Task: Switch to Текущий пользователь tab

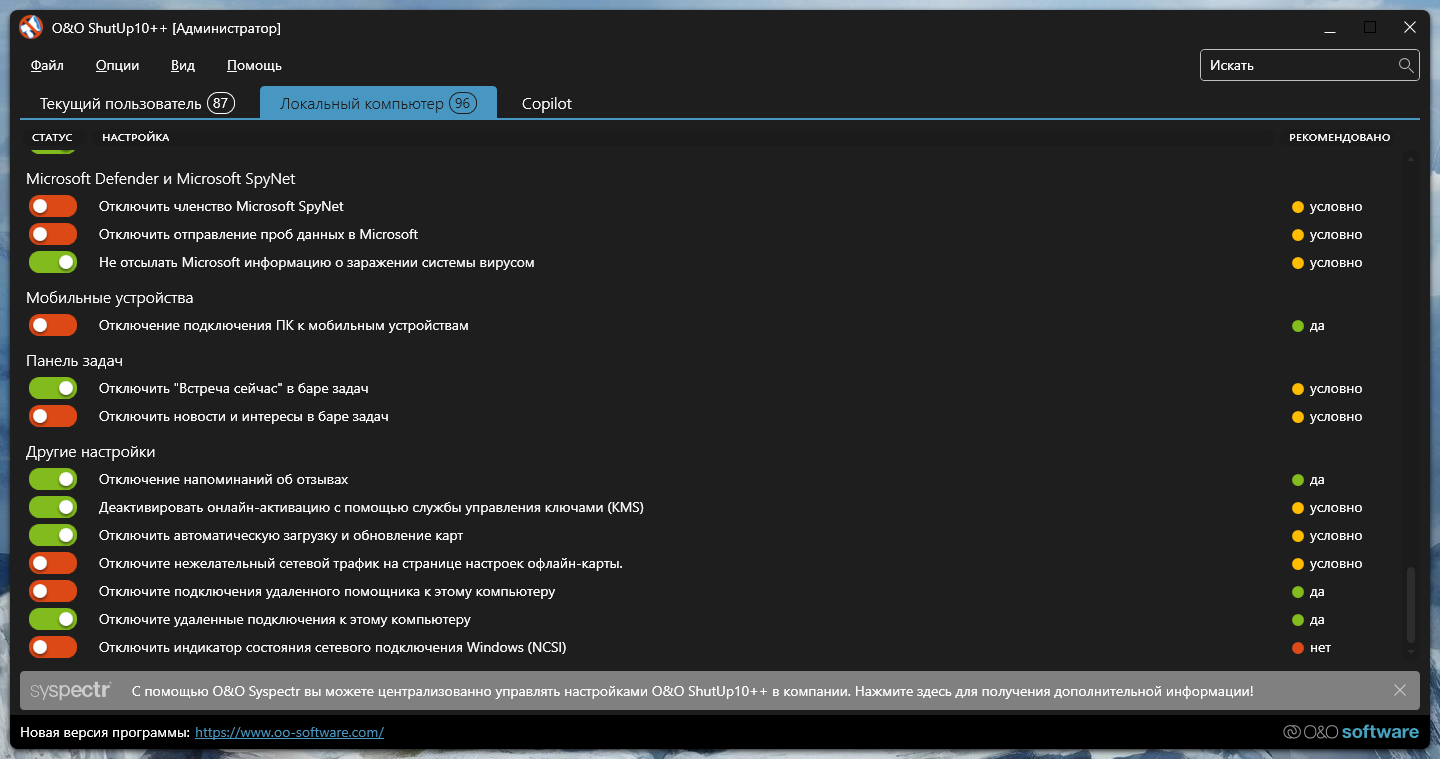Action: coord(136,104)
